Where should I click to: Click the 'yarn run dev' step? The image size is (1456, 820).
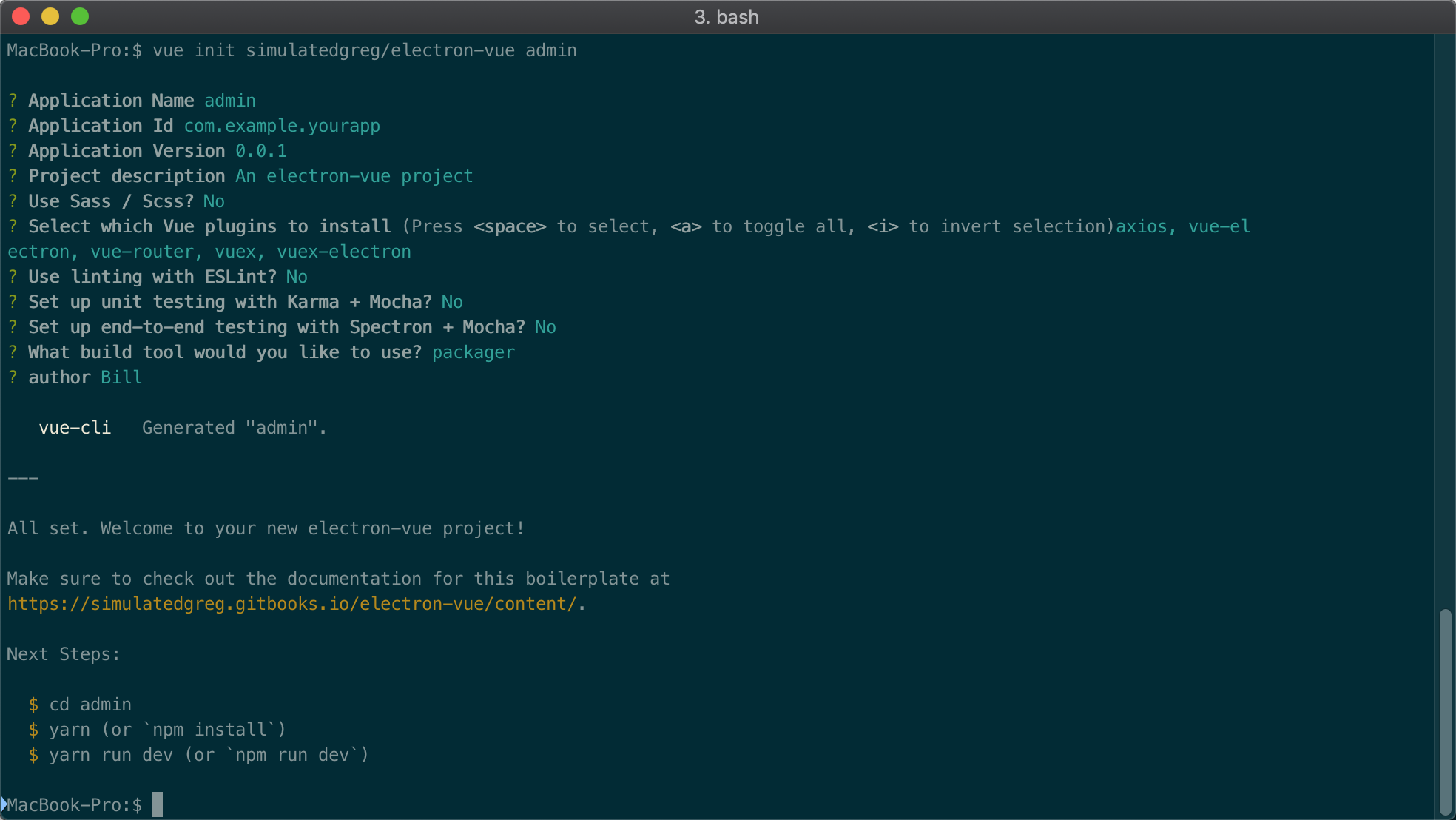pos(209,755)
